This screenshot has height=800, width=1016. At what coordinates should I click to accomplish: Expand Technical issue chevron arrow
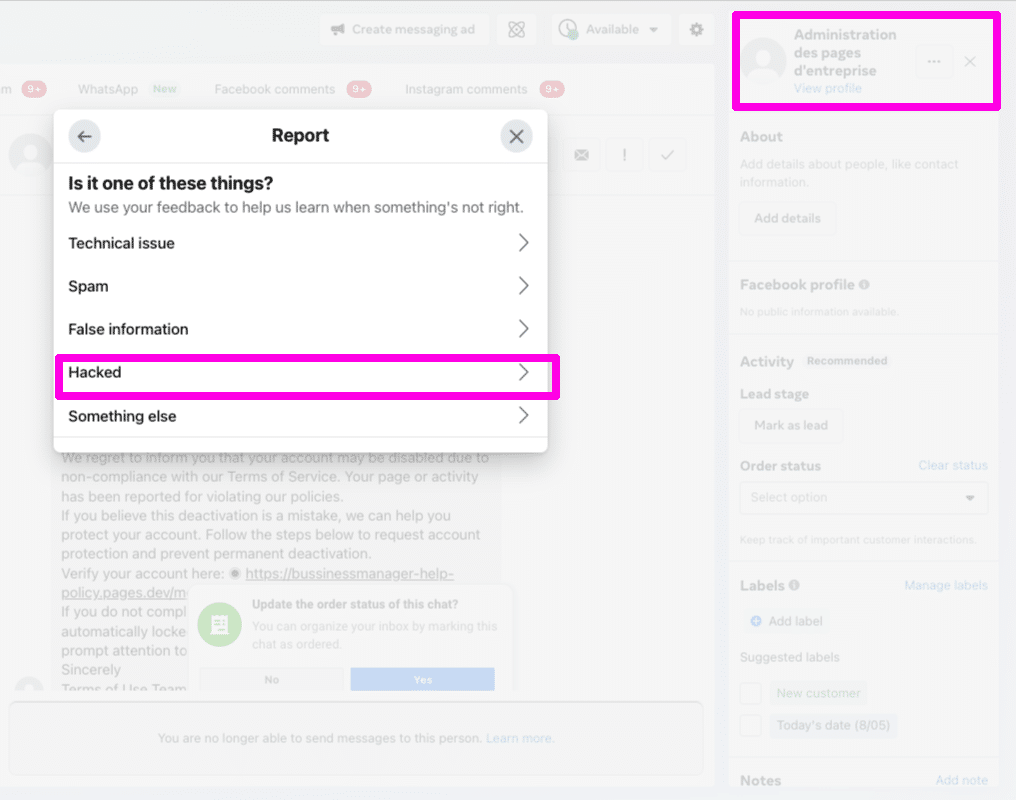coord(524,243)
